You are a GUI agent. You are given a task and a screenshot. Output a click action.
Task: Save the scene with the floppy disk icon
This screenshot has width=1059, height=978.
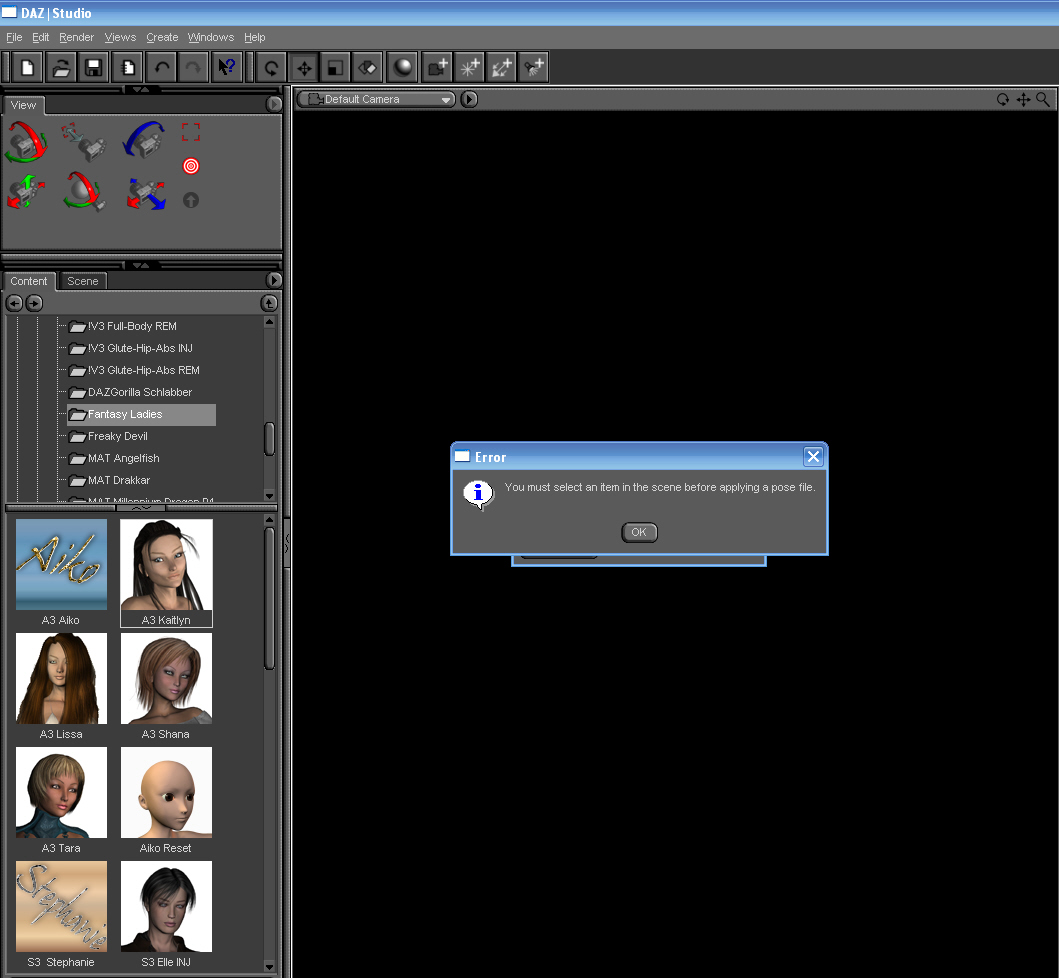pos(94,68)
